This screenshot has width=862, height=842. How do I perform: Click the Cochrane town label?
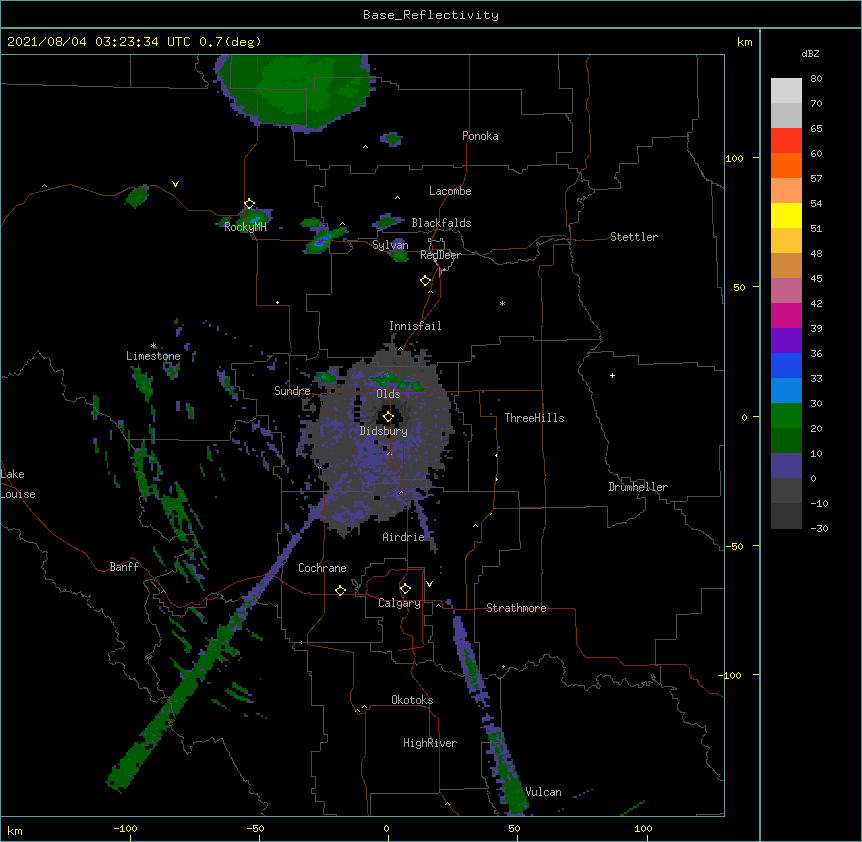pos(322,568)
